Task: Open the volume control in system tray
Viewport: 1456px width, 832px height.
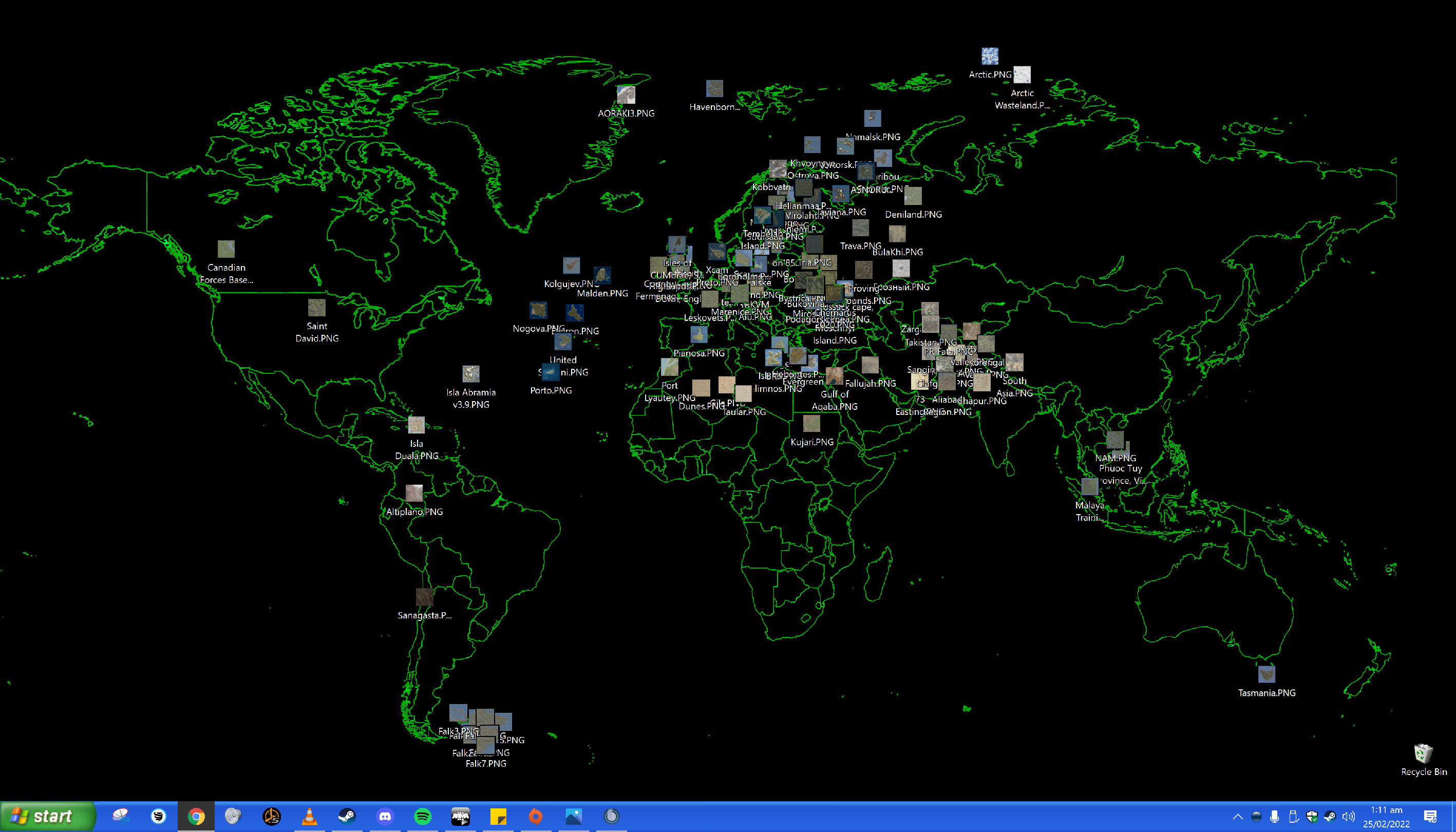Action: point(1349,817)
